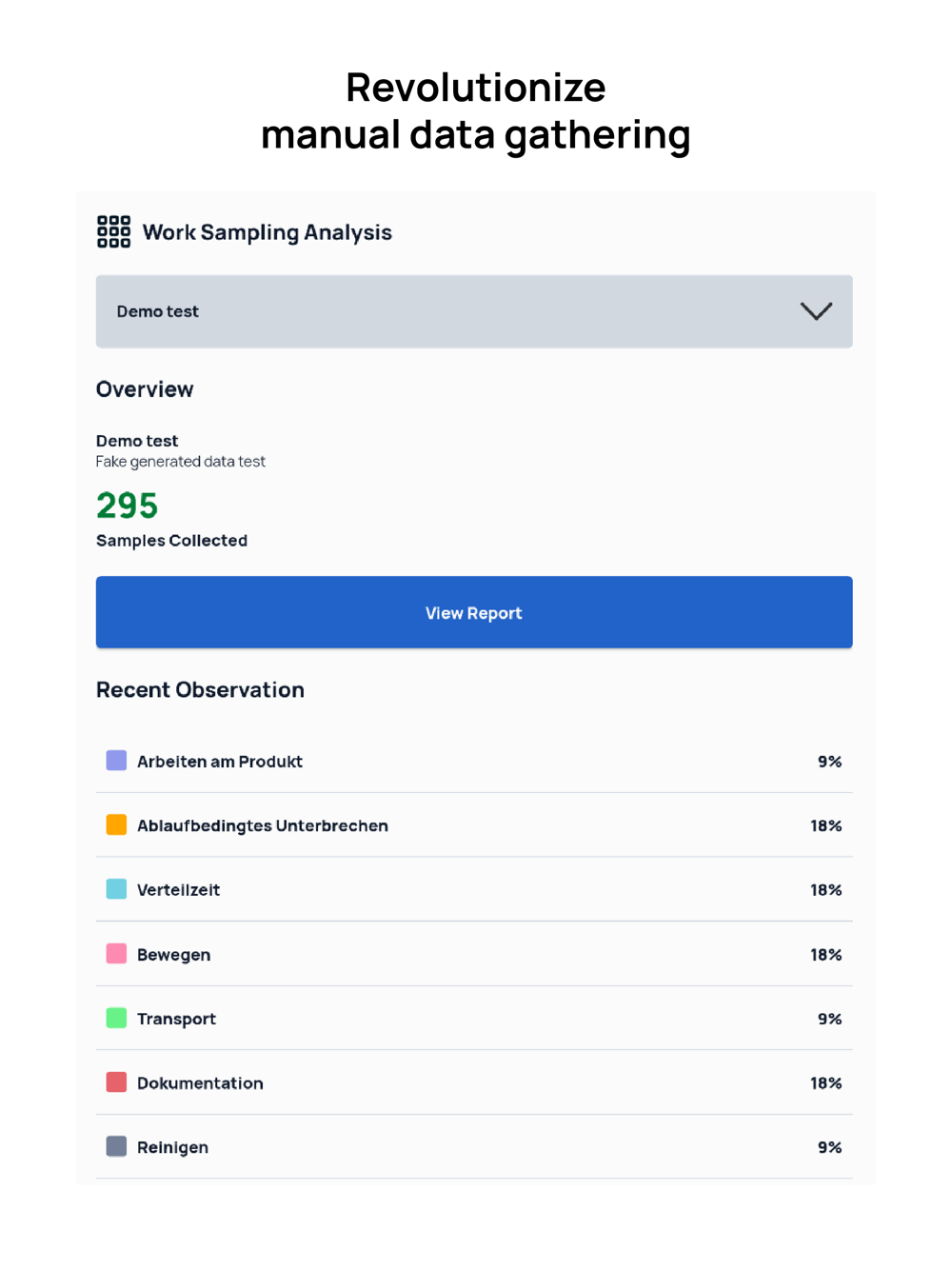Expand the Demo test dropdown chevron

click(x=816, y=311)
